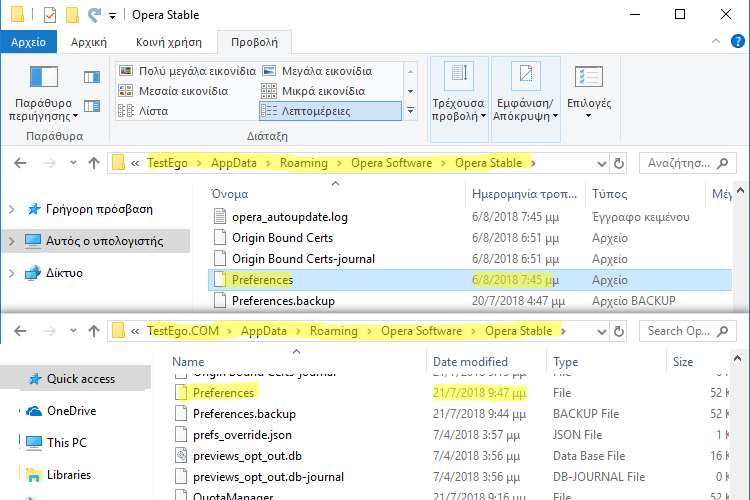Choose Λεπτομέρειες layout

(330, 111)
